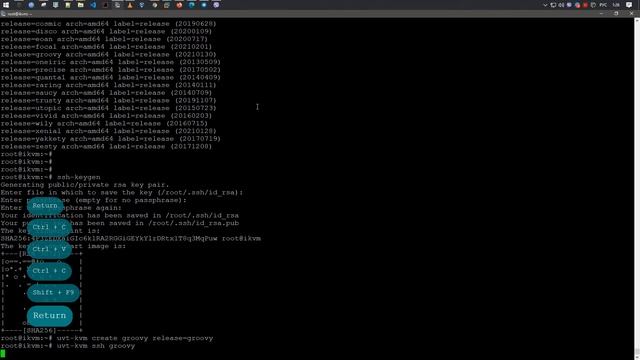Open the notification center icon
The width and height of the screenshot is (640, 360).
coord(629,5)
